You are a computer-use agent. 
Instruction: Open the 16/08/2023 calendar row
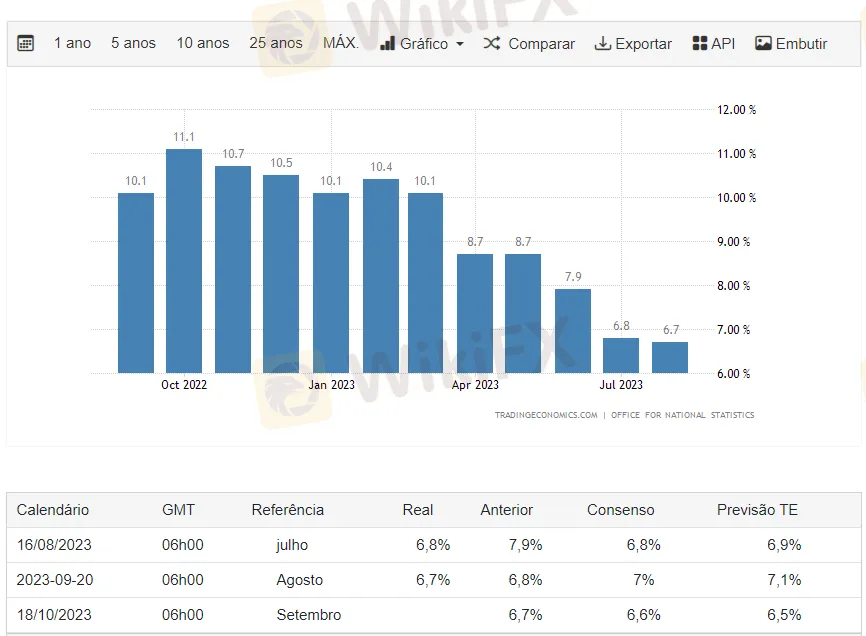tap(54, 545)
